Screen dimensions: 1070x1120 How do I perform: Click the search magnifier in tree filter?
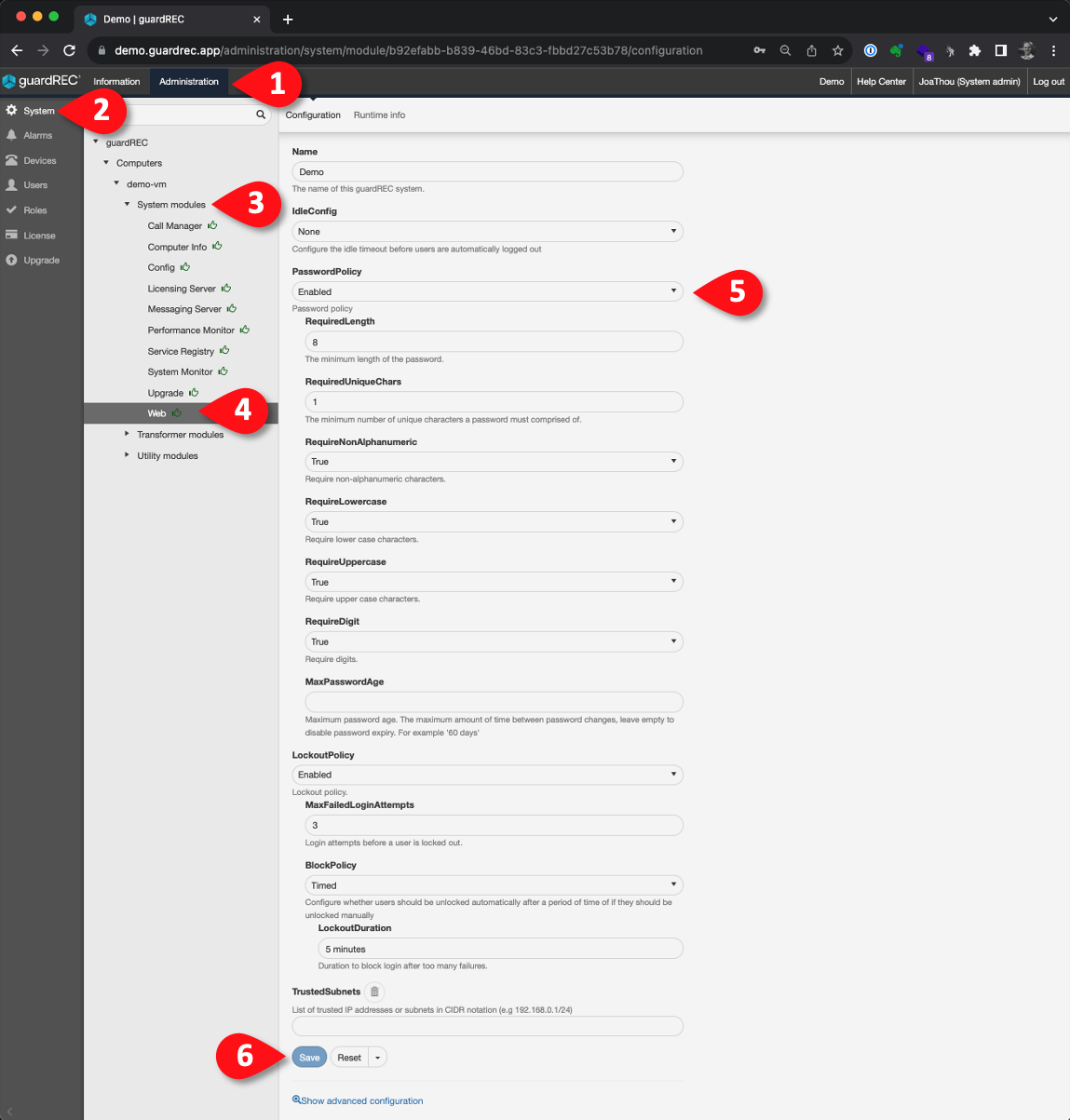tap(261, 115)
